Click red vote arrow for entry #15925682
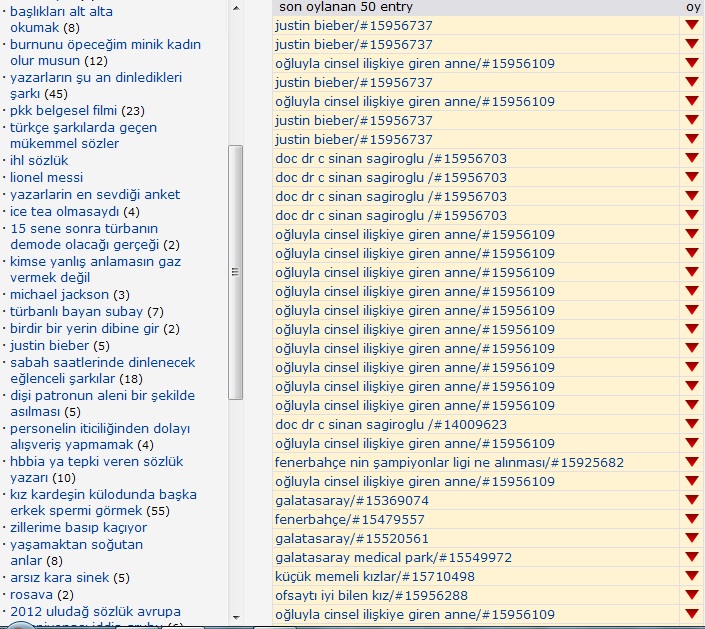 691,462
